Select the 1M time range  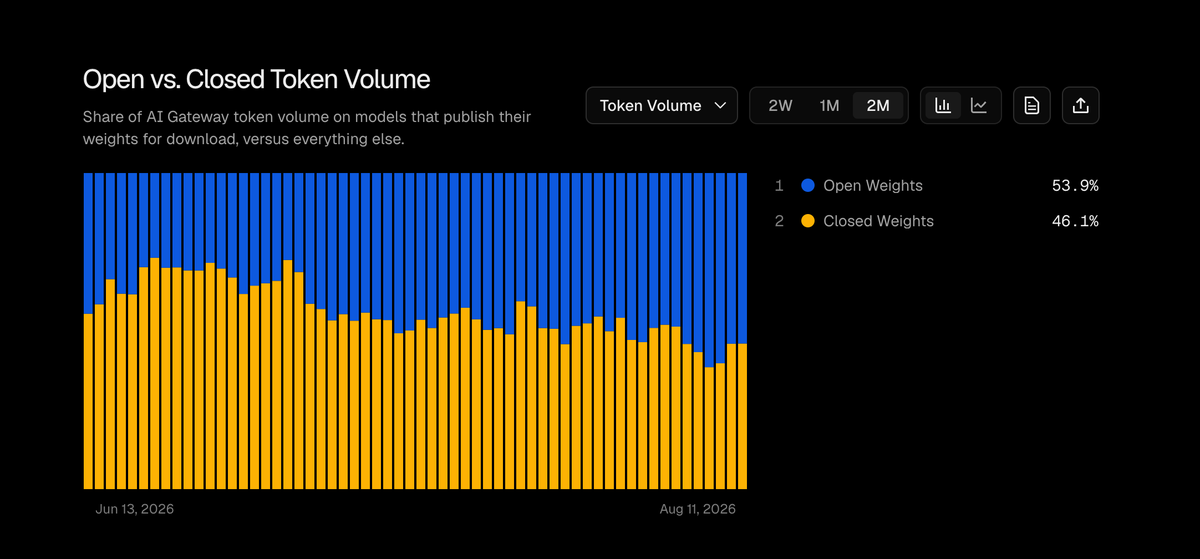[x=829, y=105]
